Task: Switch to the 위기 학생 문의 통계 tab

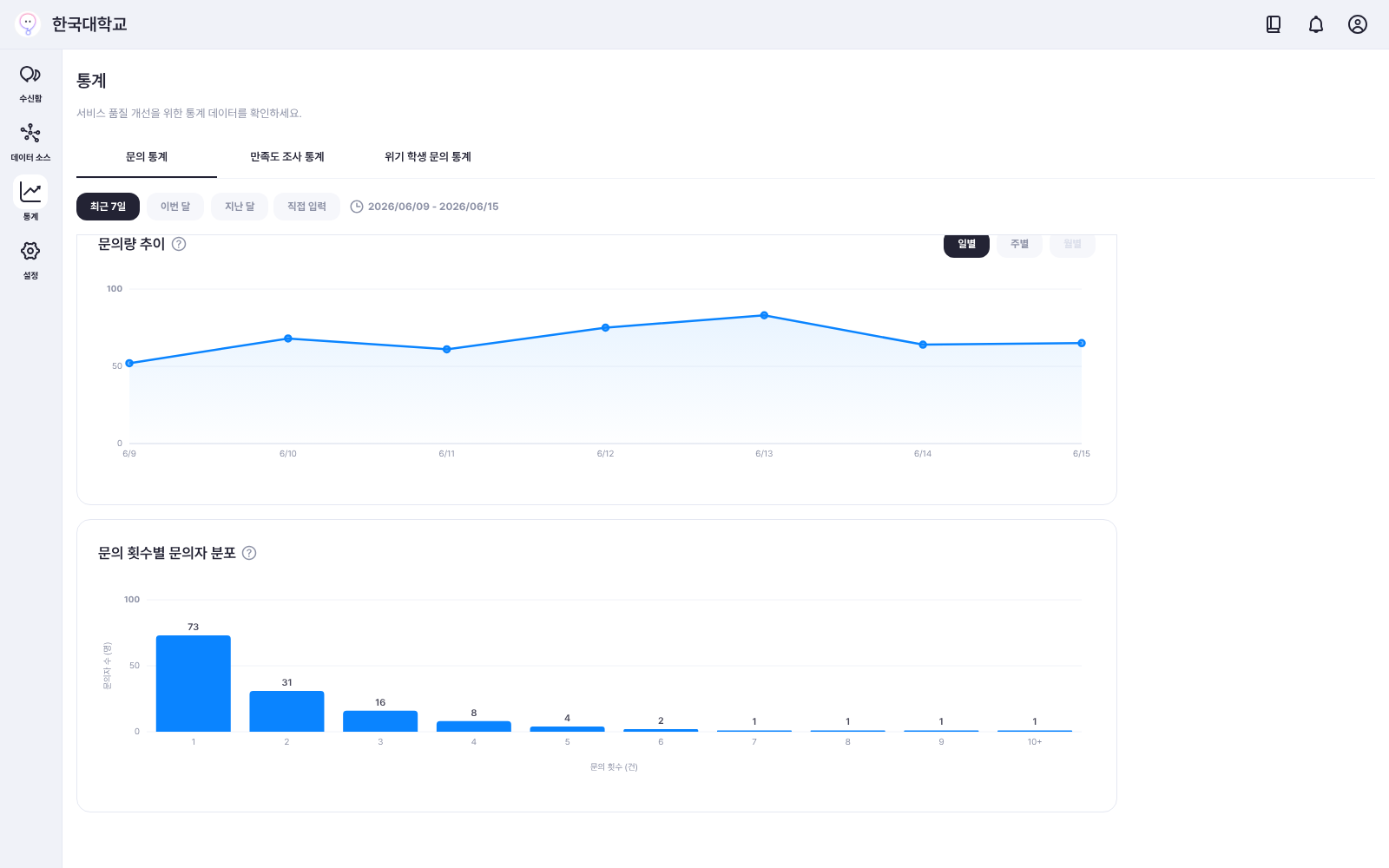Action: point(428,157)
